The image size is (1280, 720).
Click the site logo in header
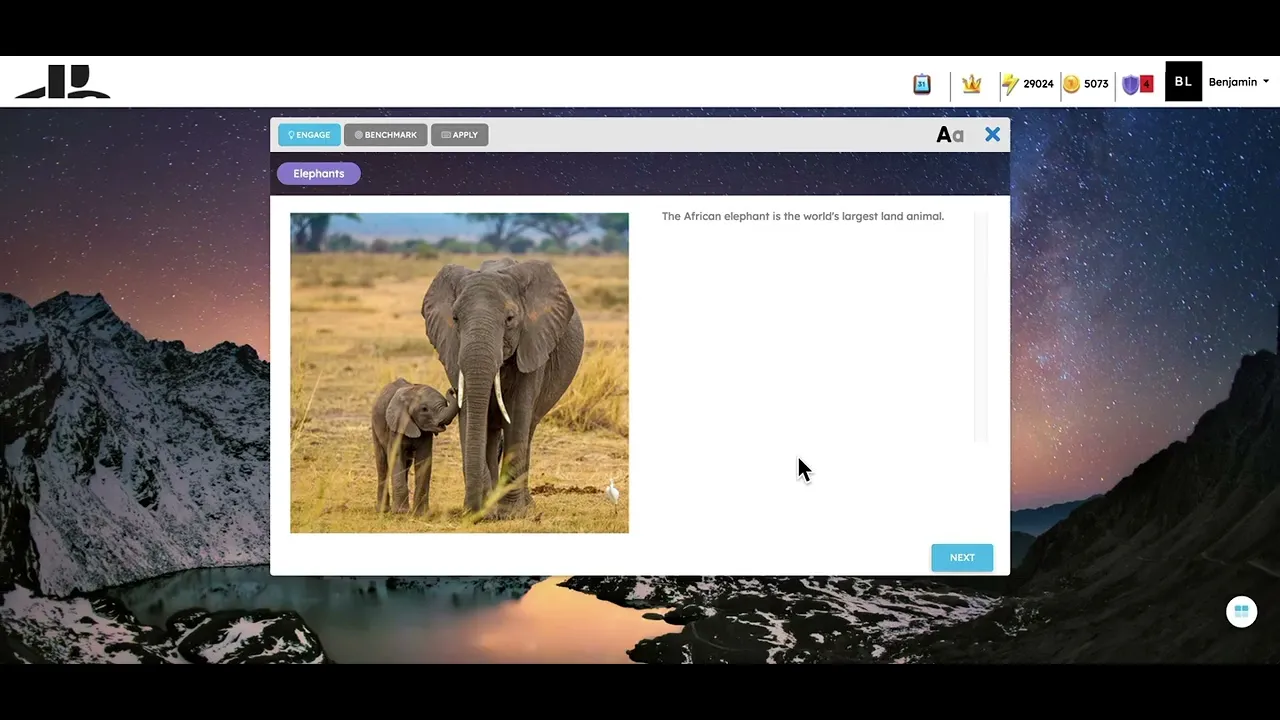pyautogui.click(x=63, y=82)
